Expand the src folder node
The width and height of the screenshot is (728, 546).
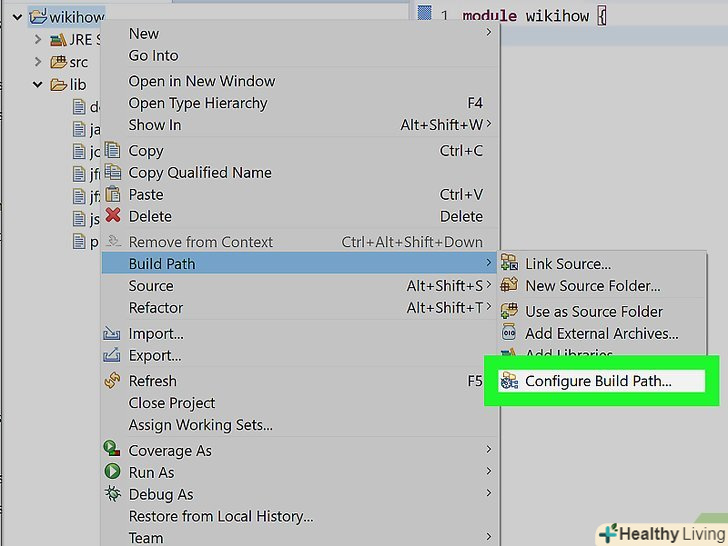(38, 62)
